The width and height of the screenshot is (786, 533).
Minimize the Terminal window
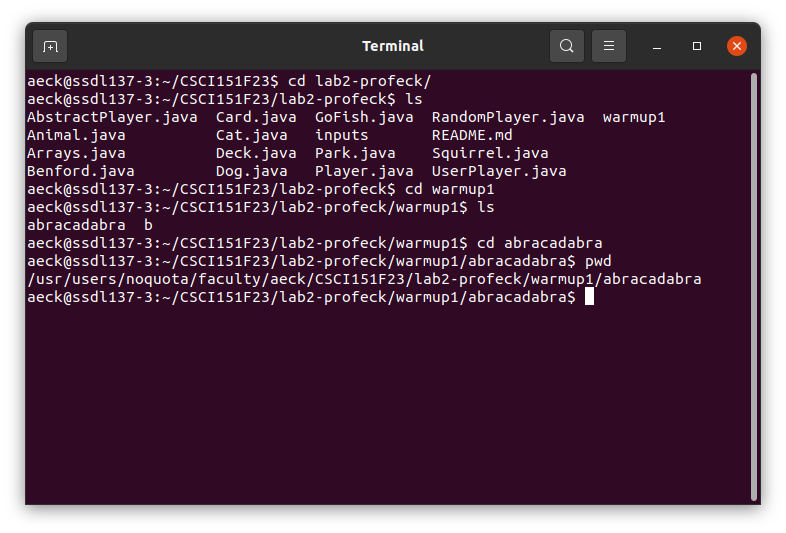coord(657,47)
